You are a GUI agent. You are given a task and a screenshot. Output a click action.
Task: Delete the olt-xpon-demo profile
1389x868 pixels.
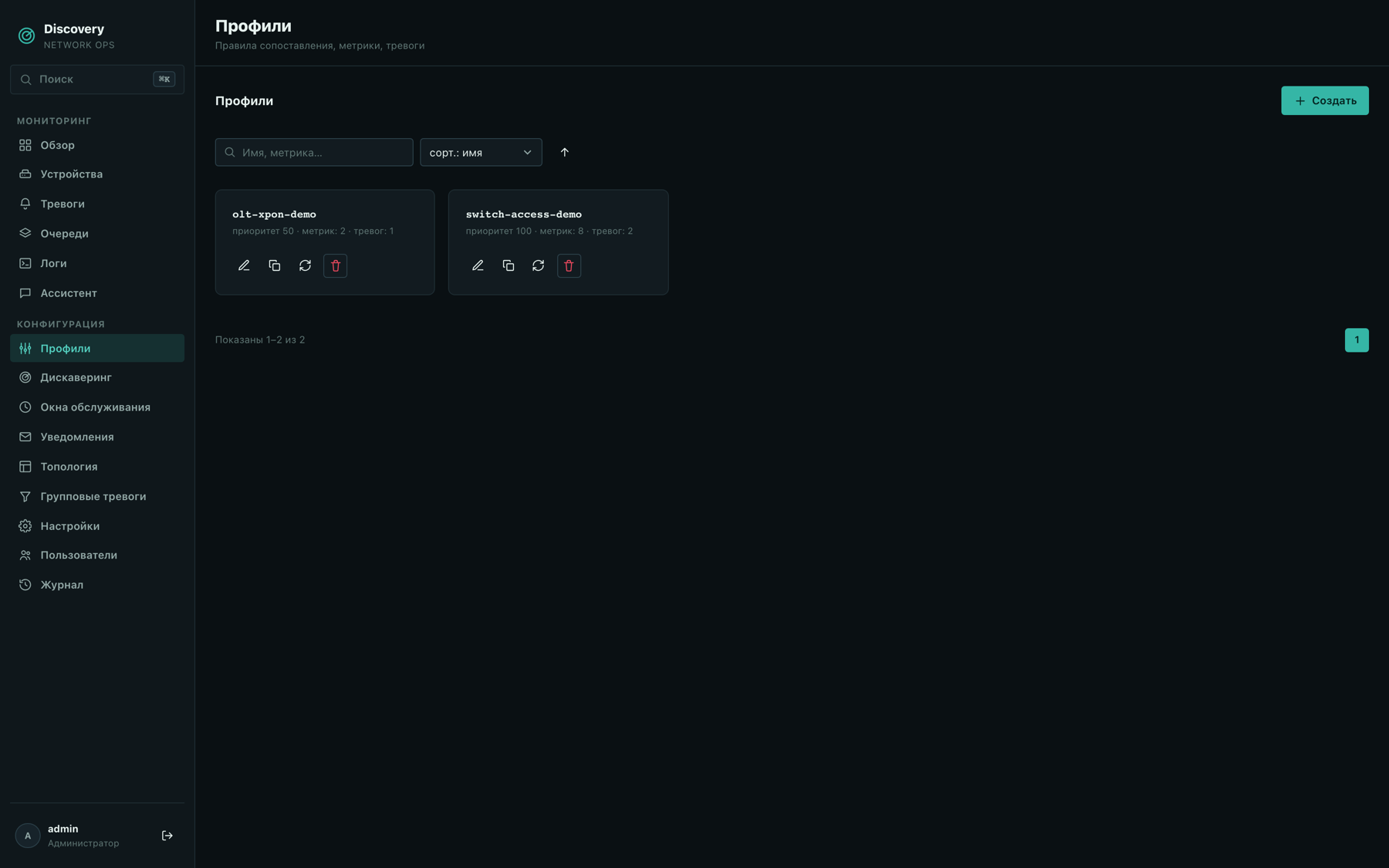[335, 265]
